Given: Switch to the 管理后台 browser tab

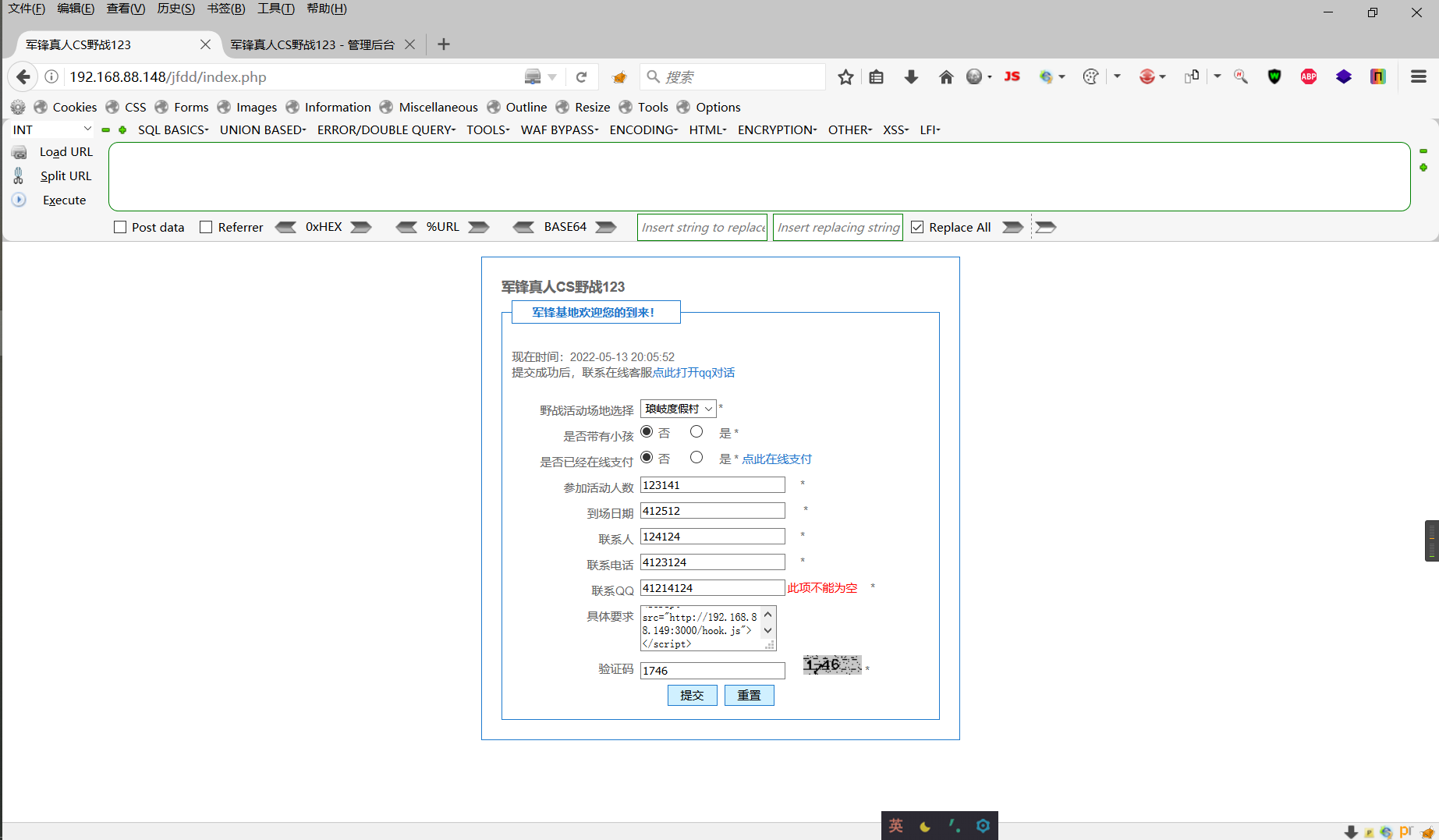Looking at the screenshot, I should pyautogui.click(x=311, y=44).
